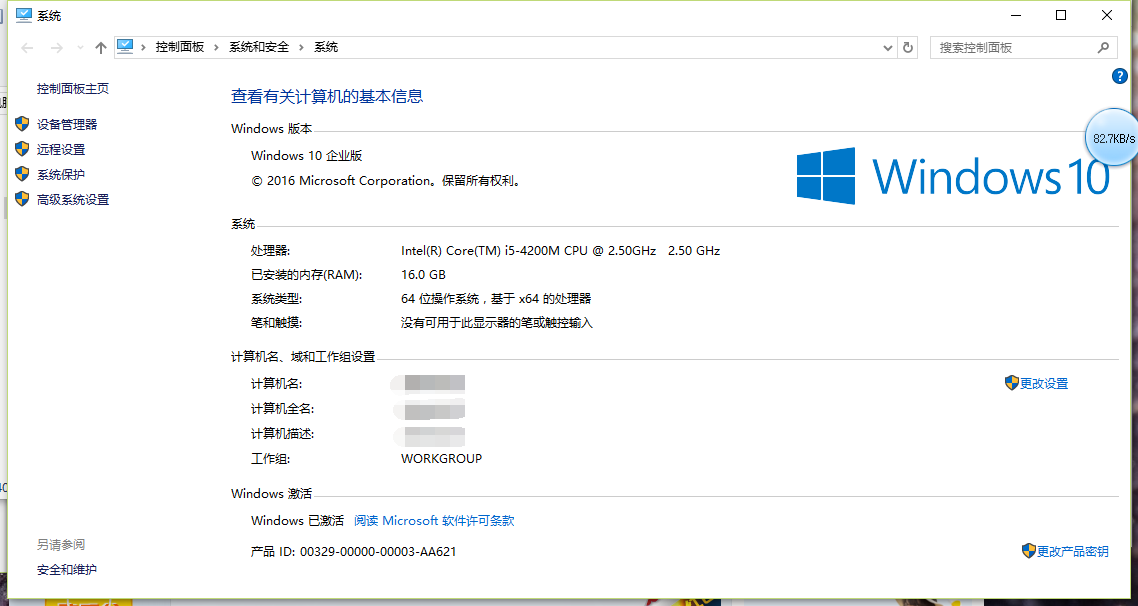Navigate to 系统和安全 breadcrumb
The height and width of the screenshot is (606, 1138).
point(259,47)
